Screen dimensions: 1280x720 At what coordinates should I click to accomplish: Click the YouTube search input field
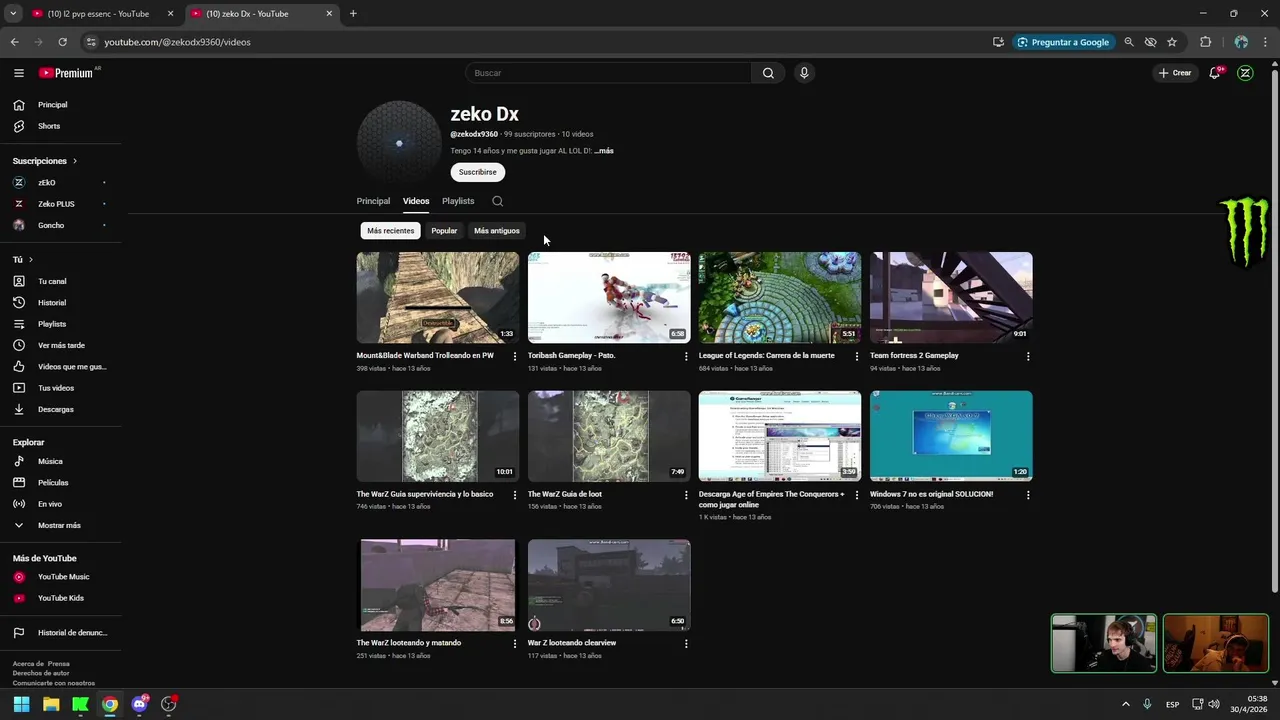pyautogui.click(x=608, y=73)
